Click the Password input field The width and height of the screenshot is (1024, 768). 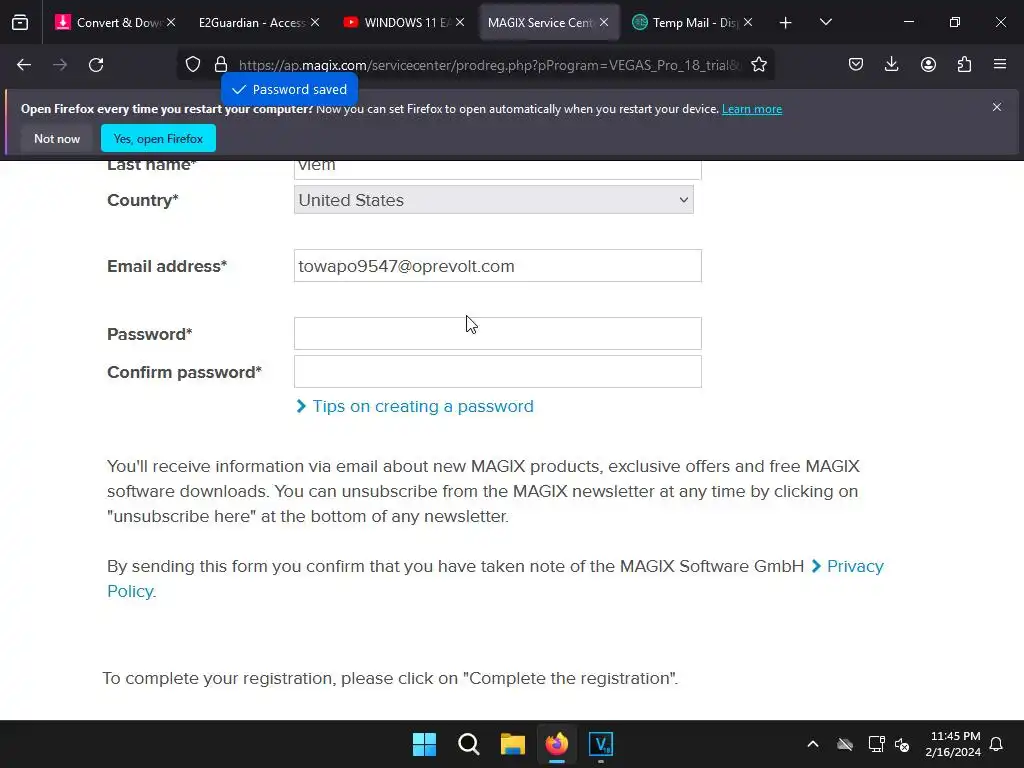point(498,334)
